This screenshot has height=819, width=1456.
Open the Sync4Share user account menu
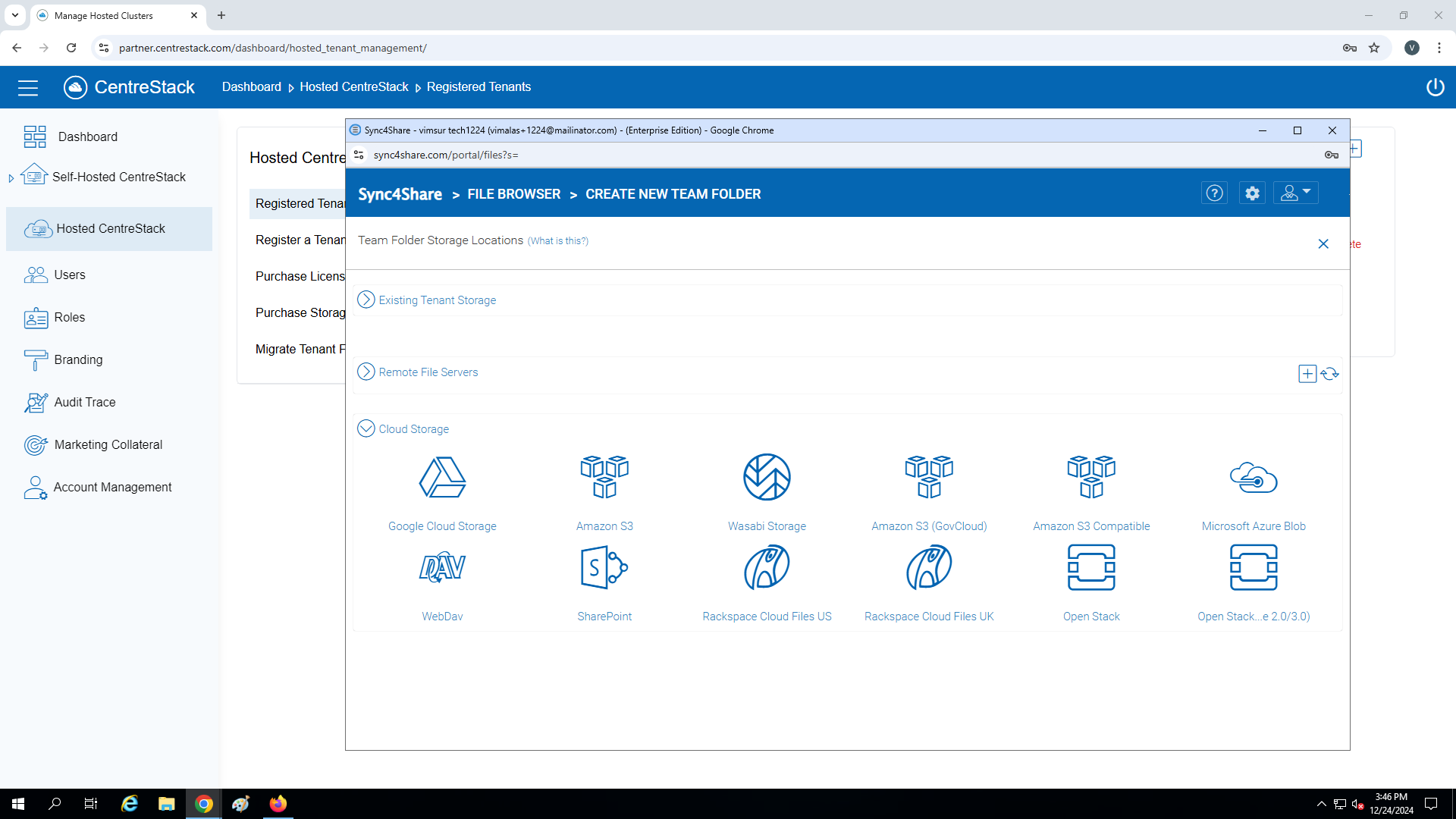[x=1296, y=193]
